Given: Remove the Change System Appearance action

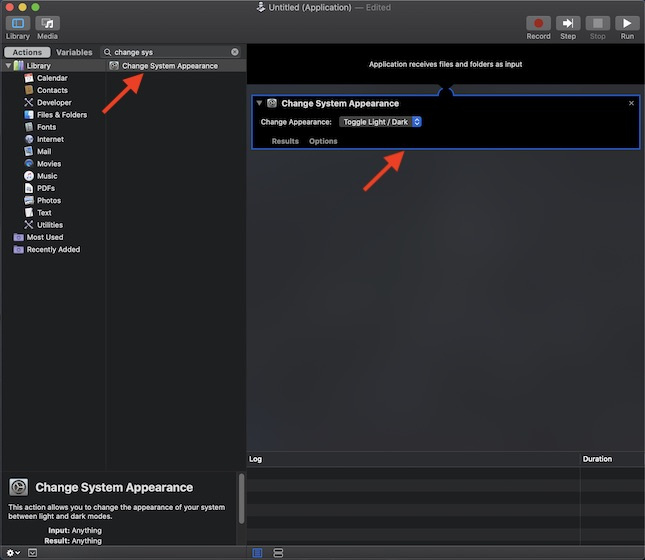Looking at the screenshot, I should [x=631, y=103].
